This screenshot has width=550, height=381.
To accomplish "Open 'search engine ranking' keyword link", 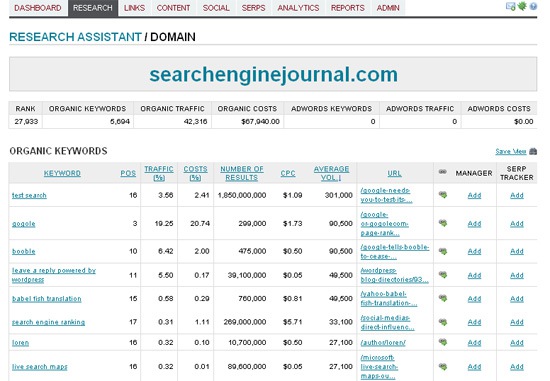I will click(48, 322).
